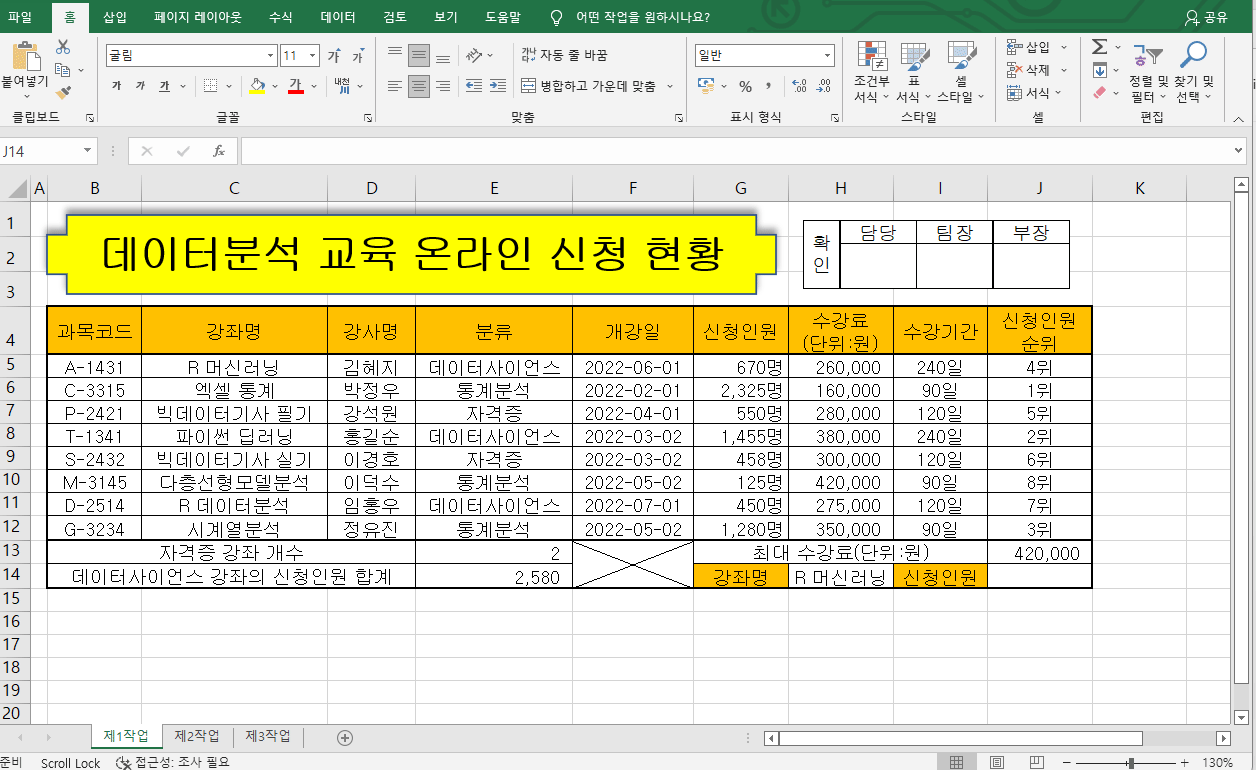
Task: Click the fx insert function icon
Action: click(x=219, y=151)
